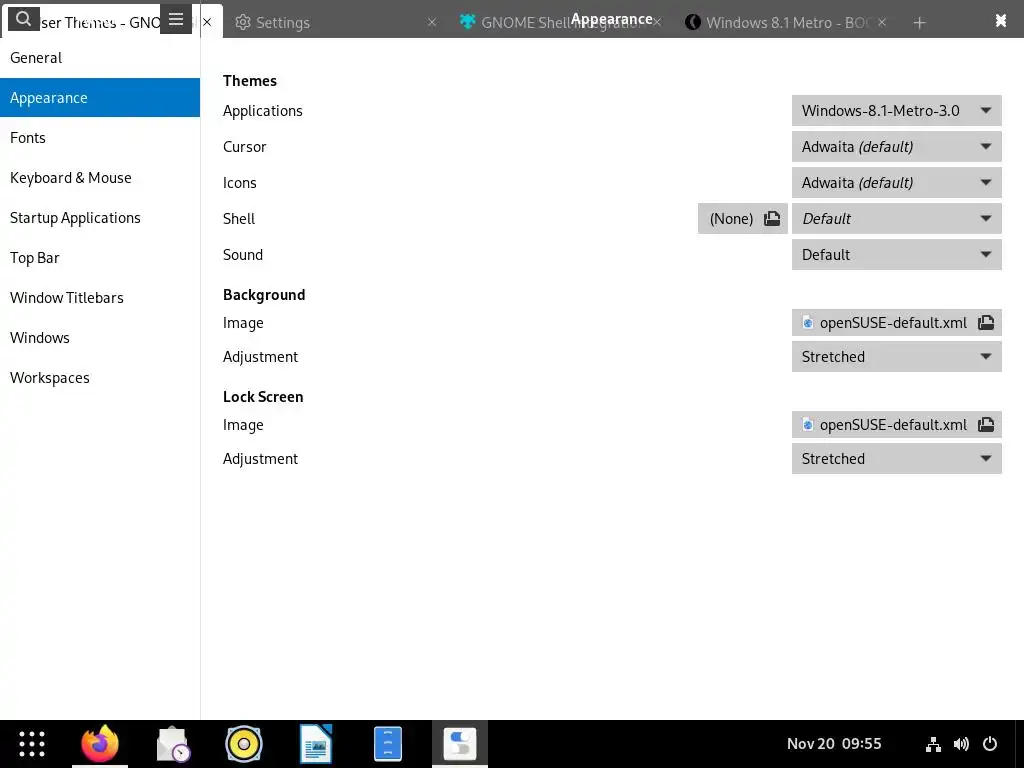The height and width of the screenshot is (768, 1024).
Task: Open Applications theme dropdown Windows-8.1-Metro-3.0
Action: pyautogui.click(x=896, y=110)
